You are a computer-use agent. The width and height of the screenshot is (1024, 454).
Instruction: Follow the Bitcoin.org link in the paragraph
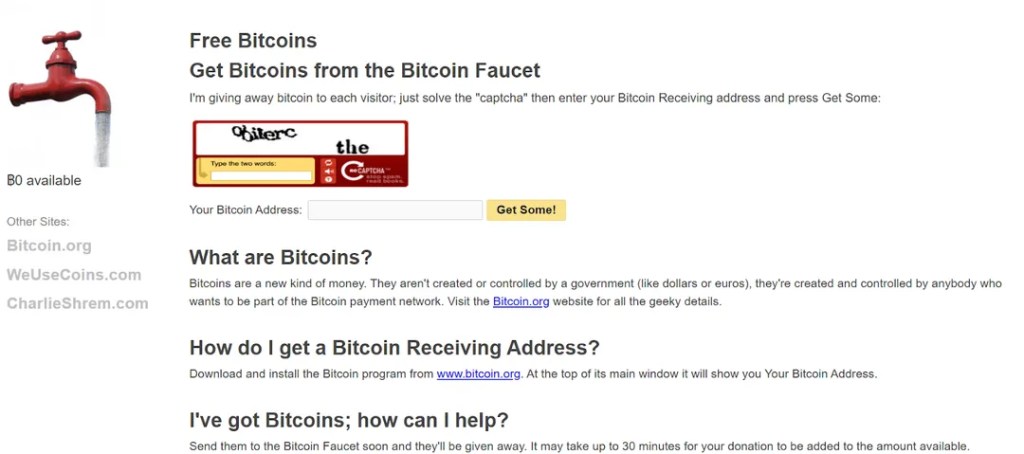click(521, 302)
